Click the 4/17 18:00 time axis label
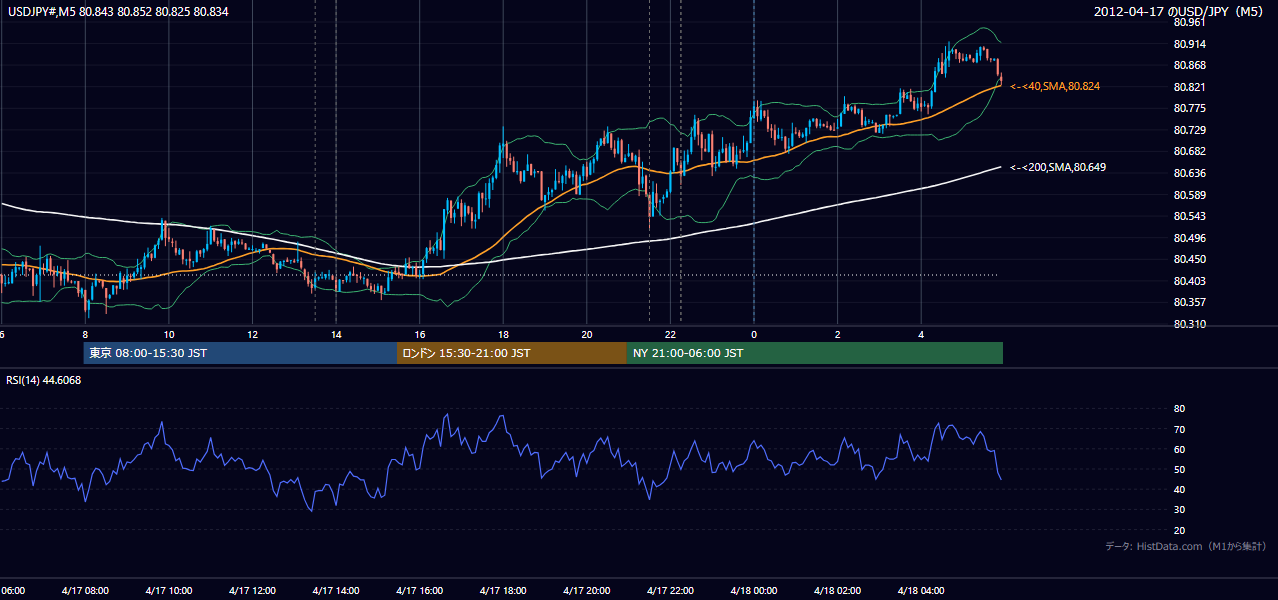 pos(503,590)
